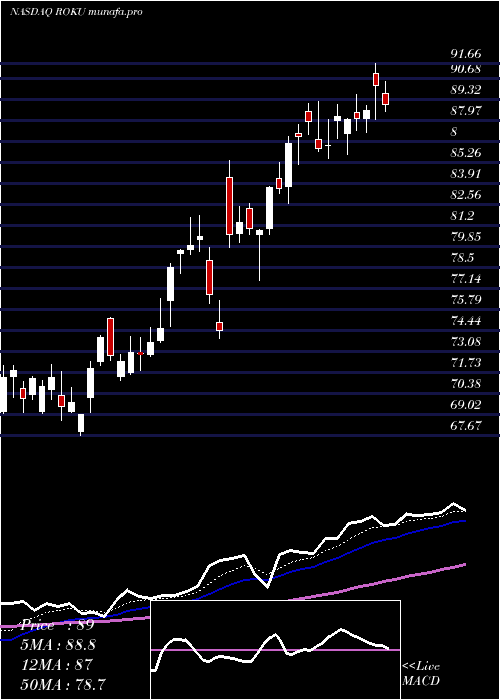This screenshot has width=500, height=700.
Task: Click the 81.2 price level label
Action: click(x=462, y=216)
